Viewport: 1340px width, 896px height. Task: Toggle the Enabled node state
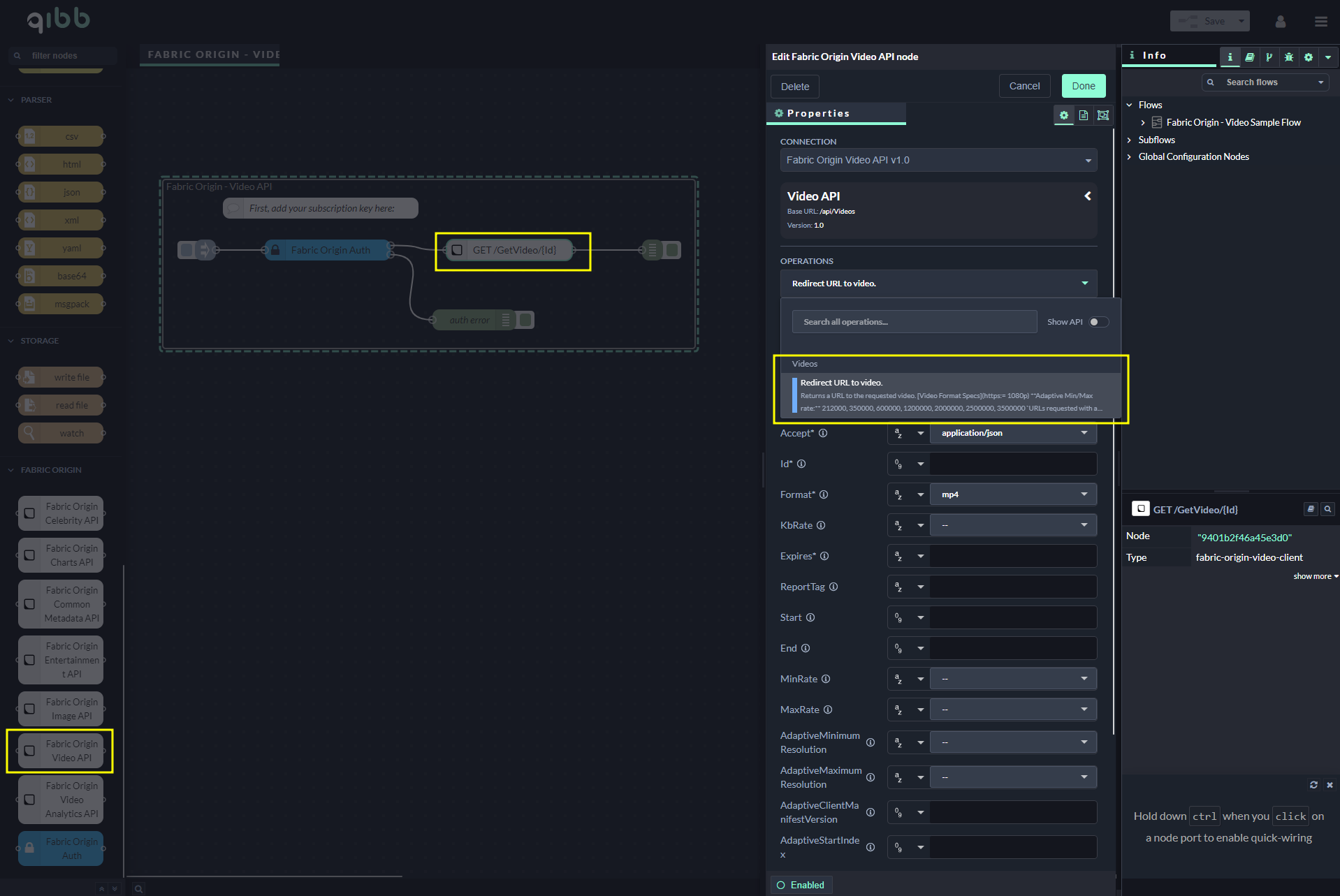point(801,885)
